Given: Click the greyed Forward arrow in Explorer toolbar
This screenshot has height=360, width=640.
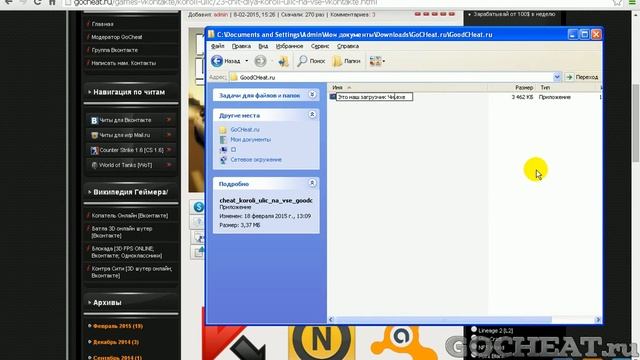Looking at the screenshot, I should tap(260, 61).
